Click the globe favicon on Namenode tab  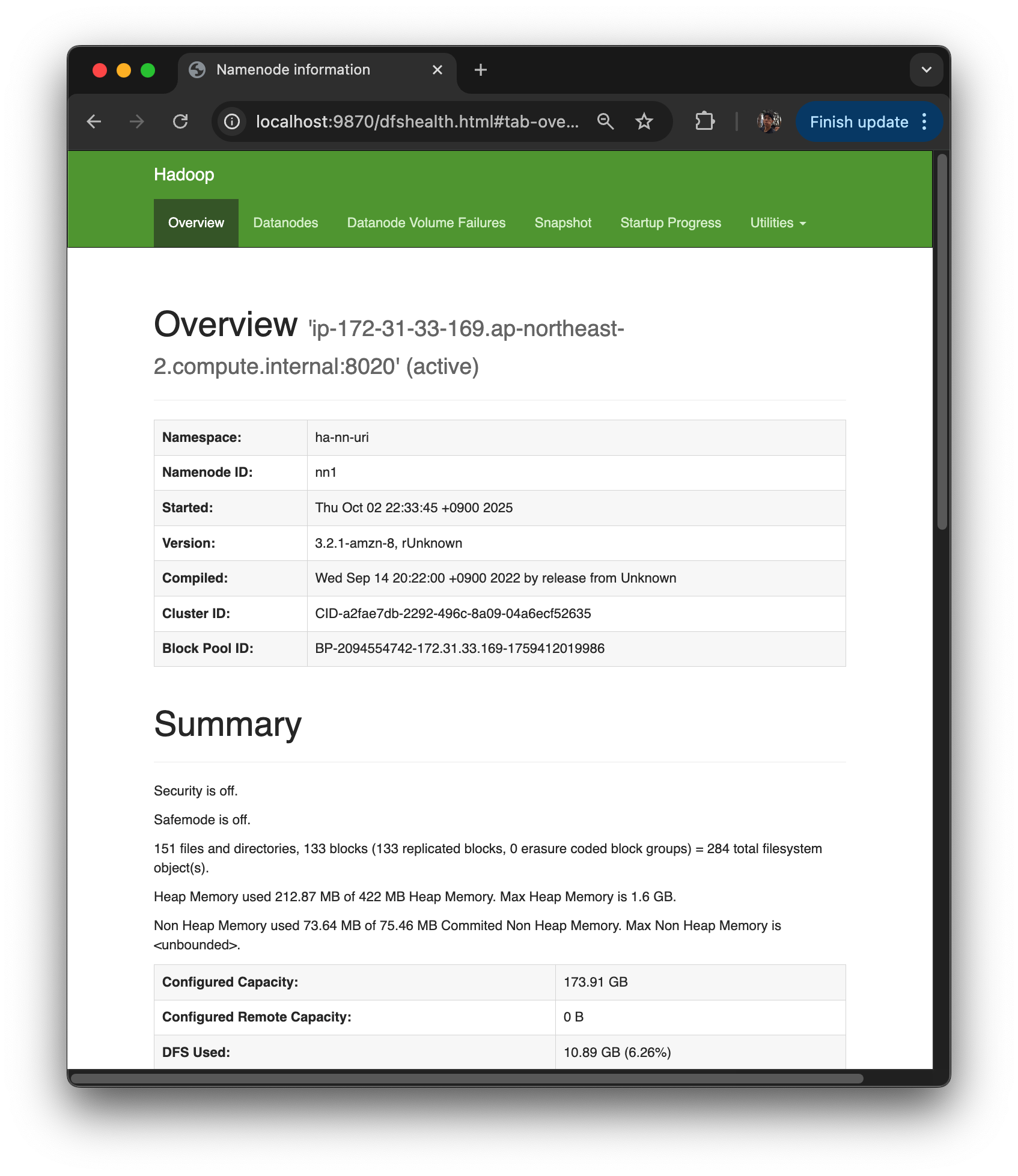(197, 70)
